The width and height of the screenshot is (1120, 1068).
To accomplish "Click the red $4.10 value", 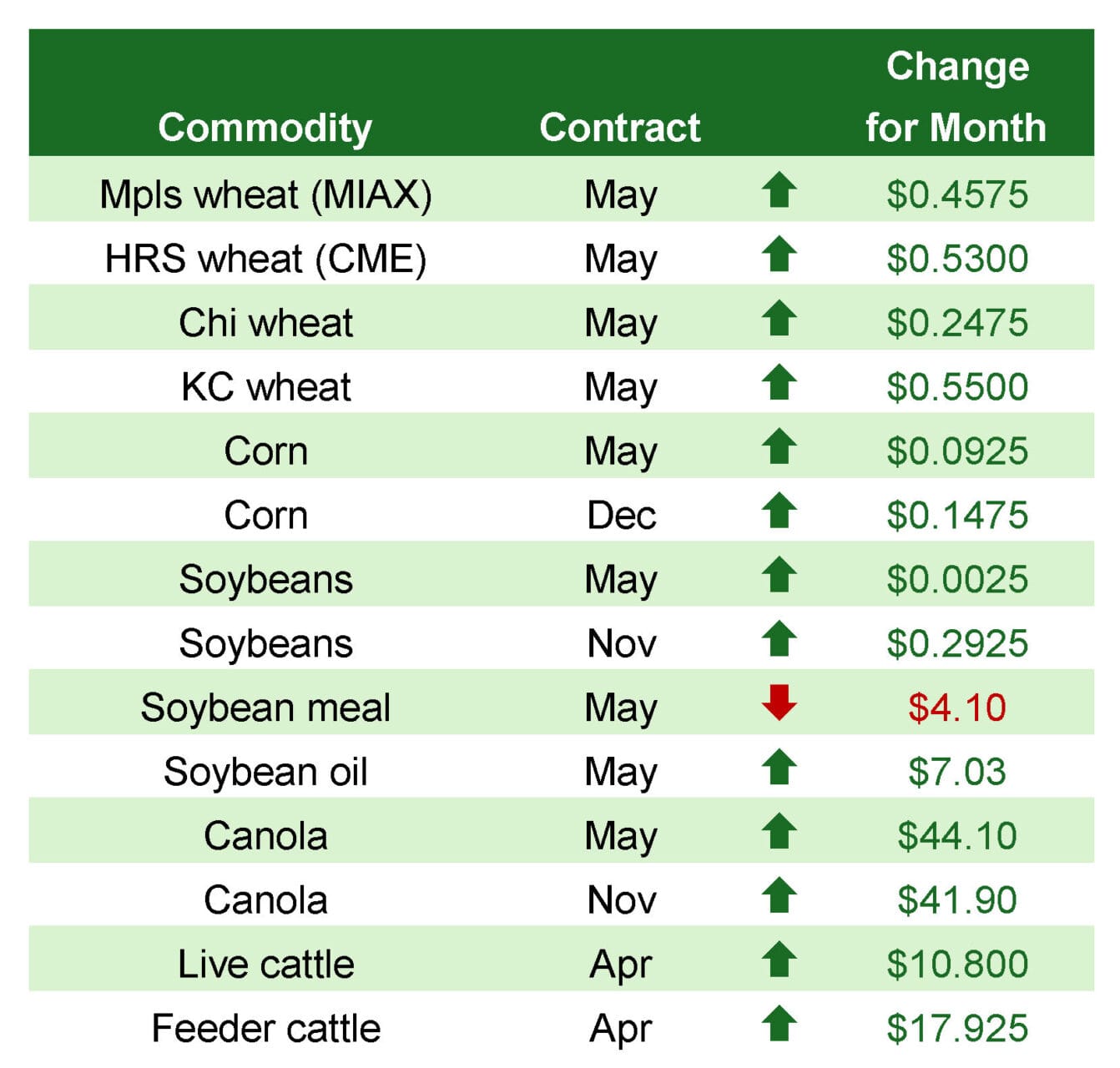I will point(956,708).
